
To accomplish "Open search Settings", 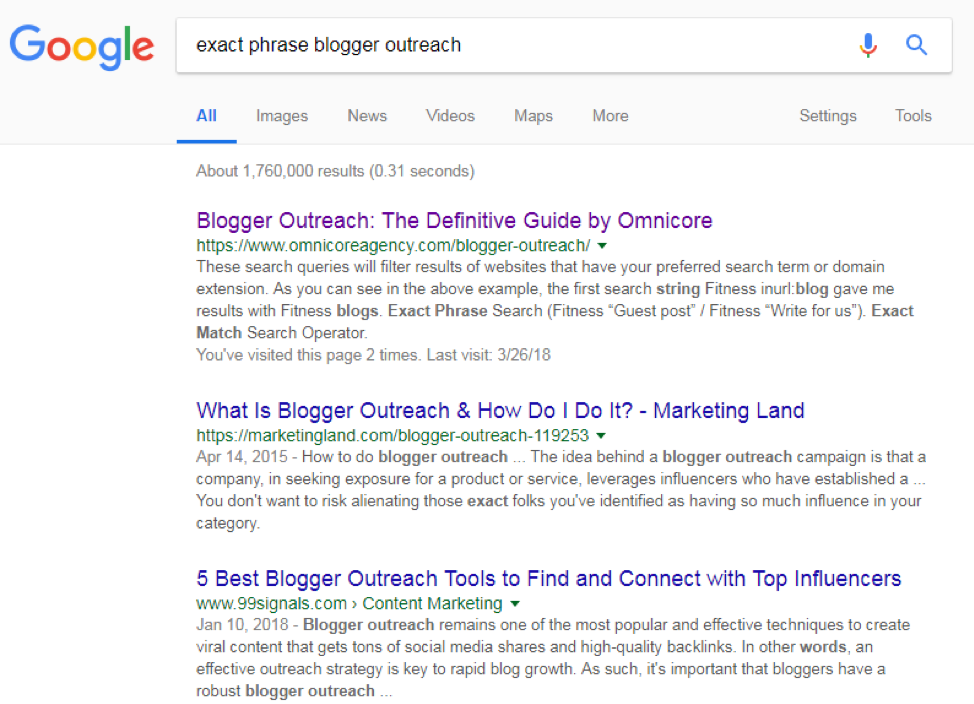I will (x=828, y=116).
